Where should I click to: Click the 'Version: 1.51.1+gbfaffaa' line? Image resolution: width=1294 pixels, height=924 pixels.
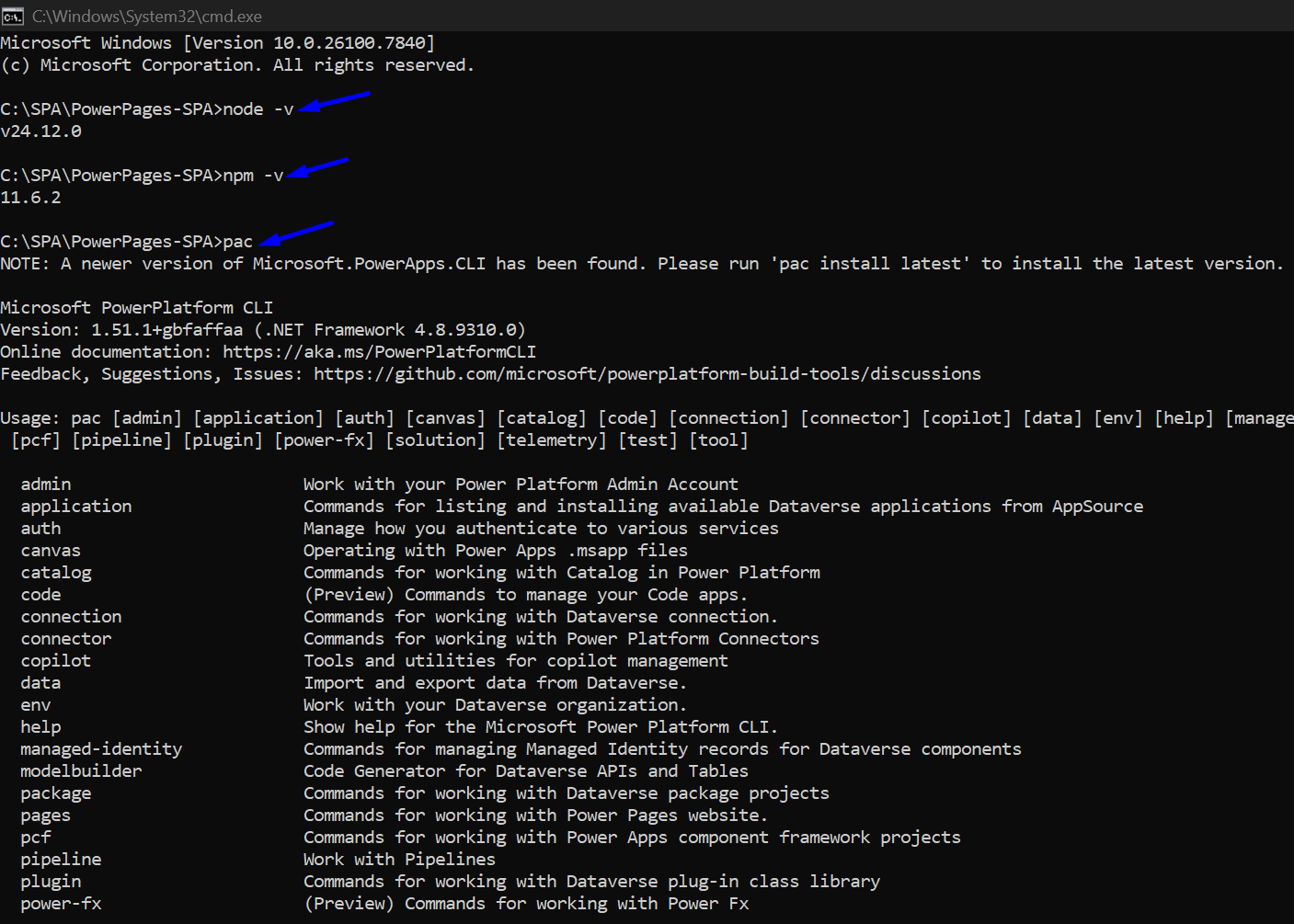point(121,330)
